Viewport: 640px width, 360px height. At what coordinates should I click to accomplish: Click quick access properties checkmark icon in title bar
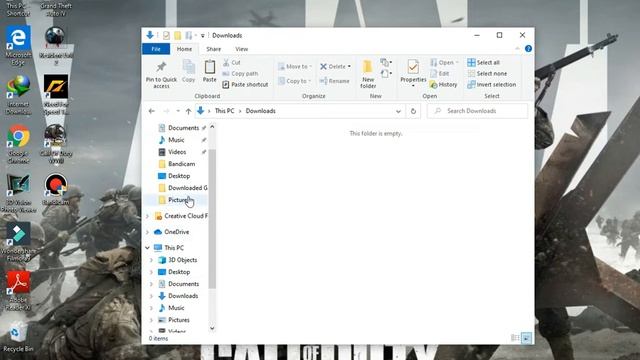point(166,36)
